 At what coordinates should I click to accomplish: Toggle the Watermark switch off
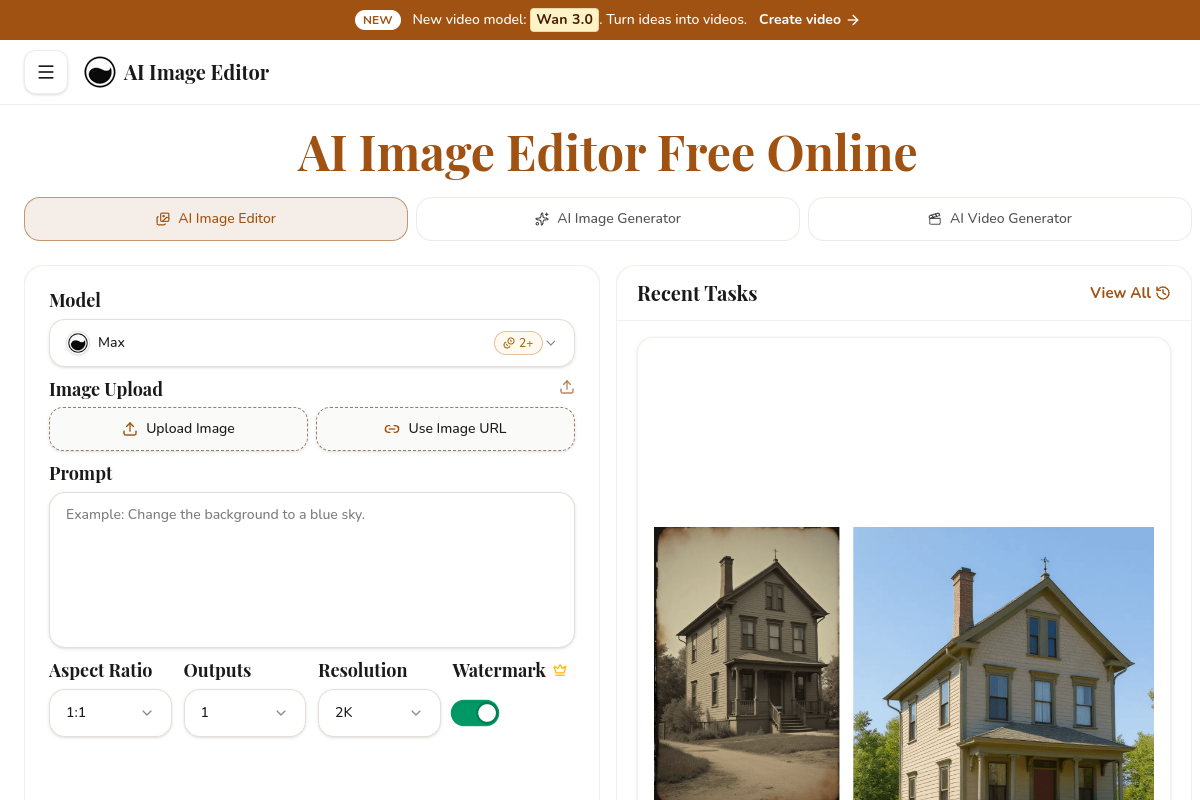pyautogui.click(x=475, y=713)
